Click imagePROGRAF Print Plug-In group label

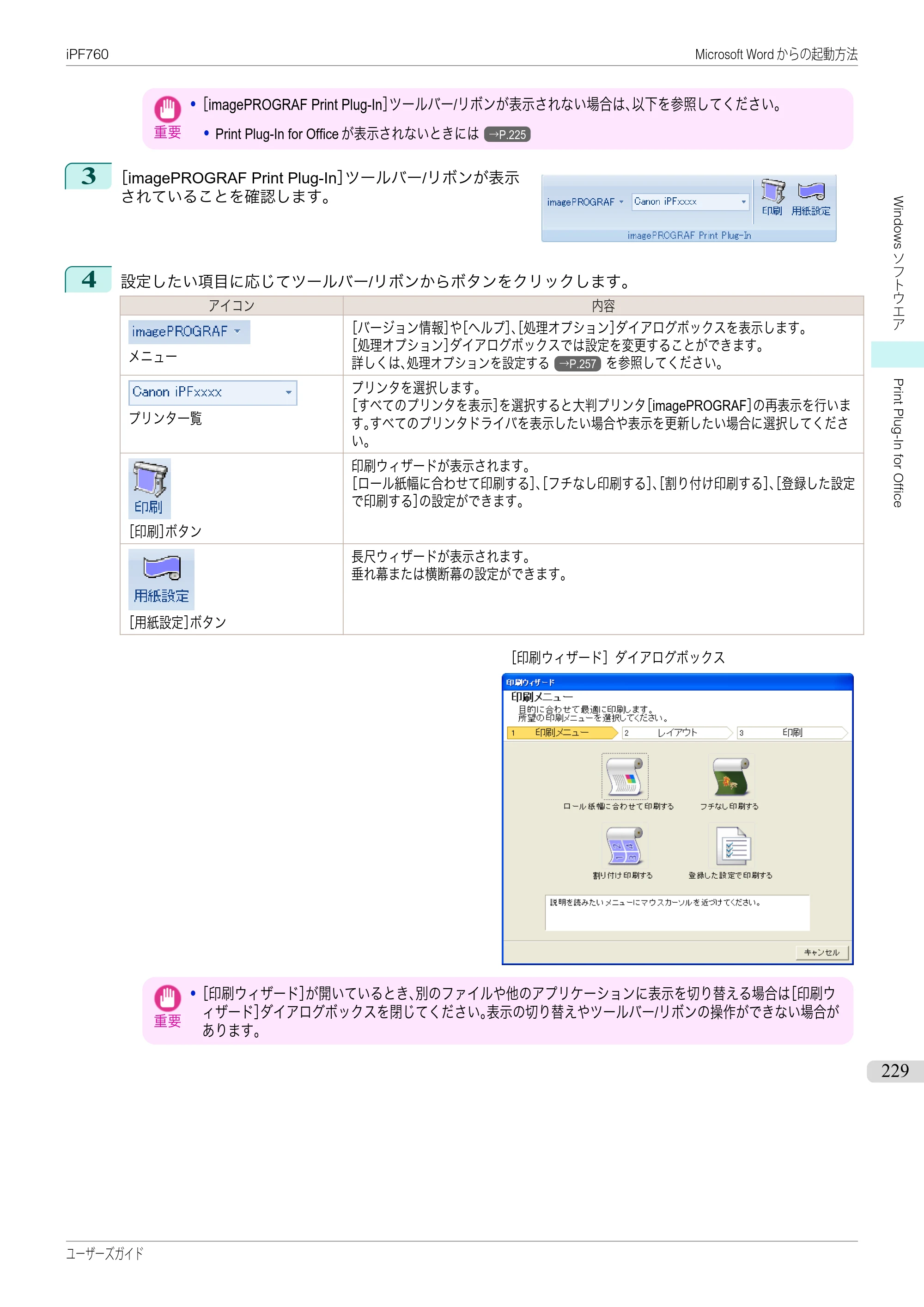(689, 236)
